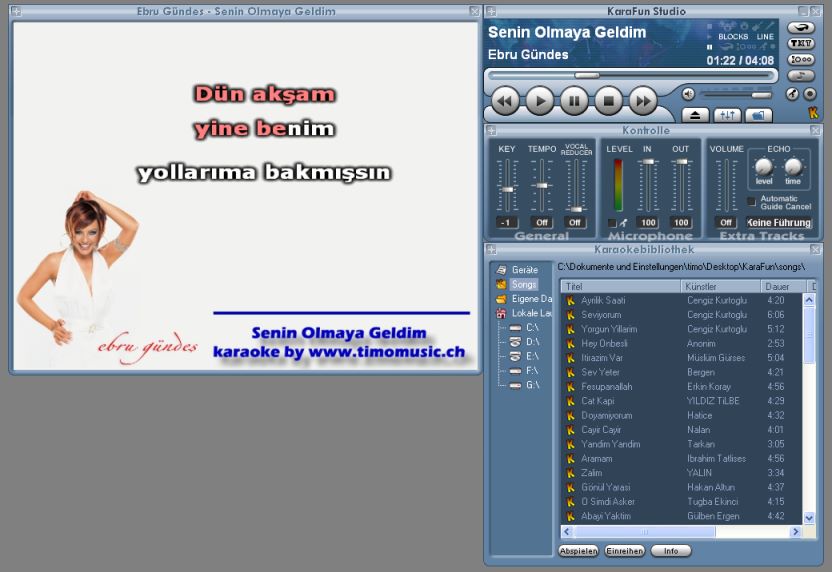Click the Einreihen button
The image size is (832, 572).
(625, 551)
